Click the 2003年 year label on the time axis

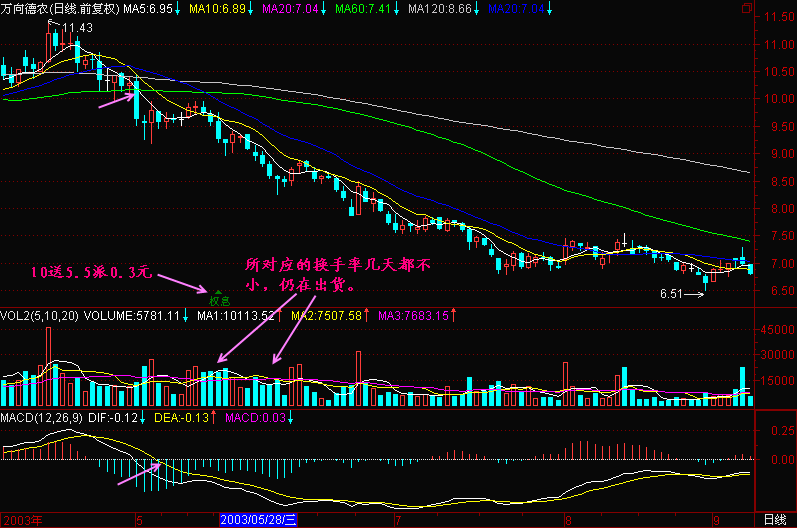click(x=22, y=520)
